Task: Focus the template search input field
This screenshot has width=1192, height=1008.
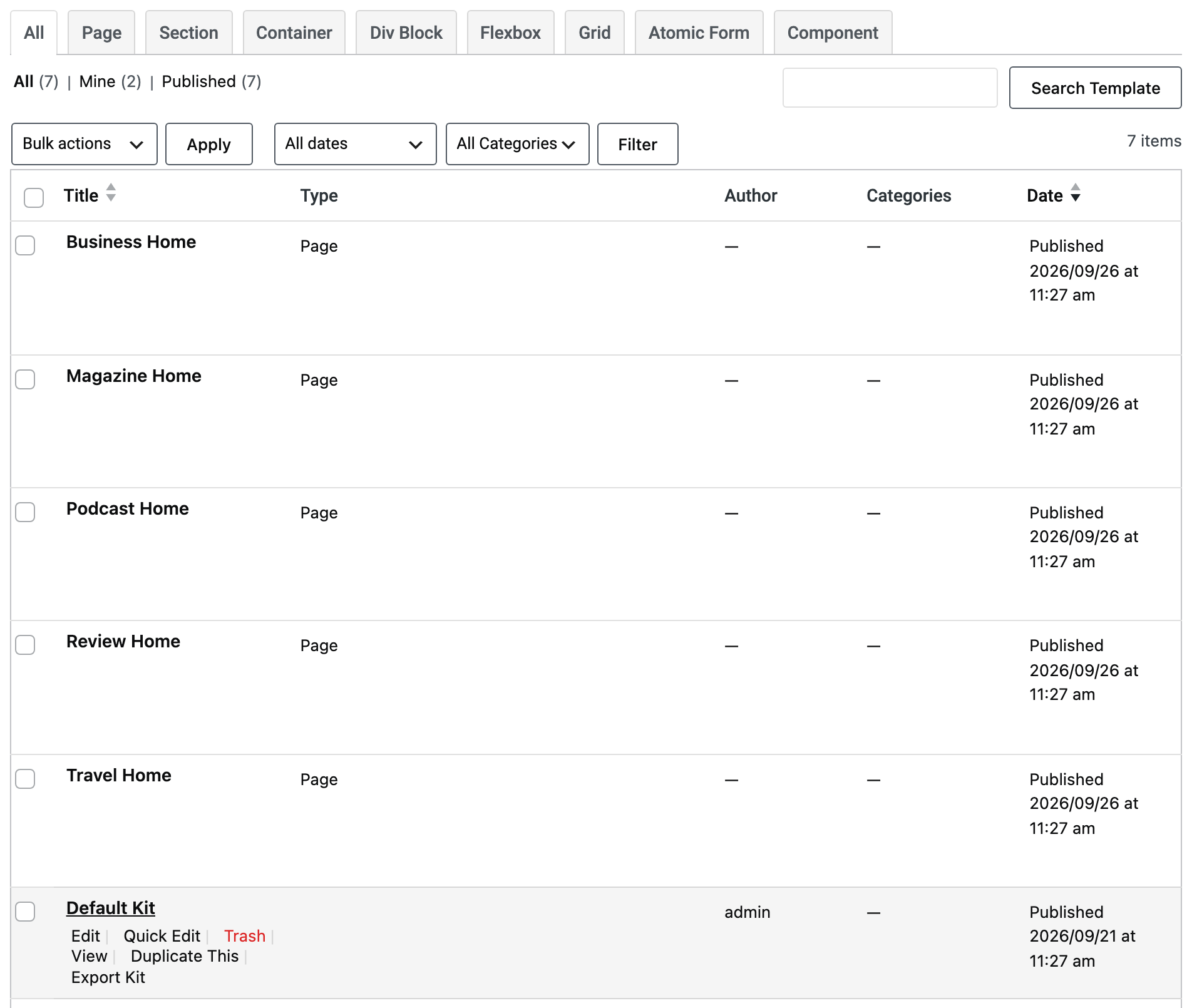Action: (x=890, y=88)
